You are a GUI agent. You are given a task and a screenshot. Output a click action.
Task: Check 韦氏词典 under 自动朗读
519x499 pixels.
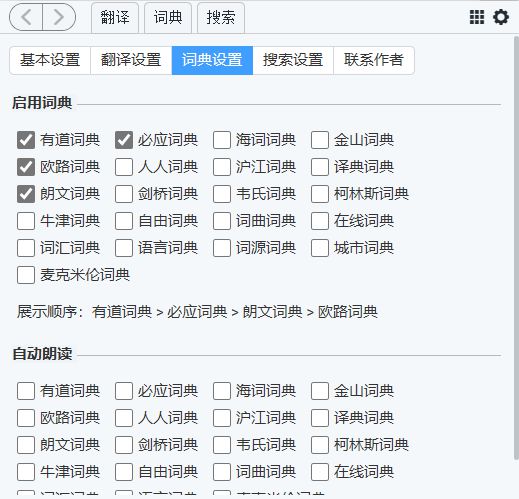point(222,445)
